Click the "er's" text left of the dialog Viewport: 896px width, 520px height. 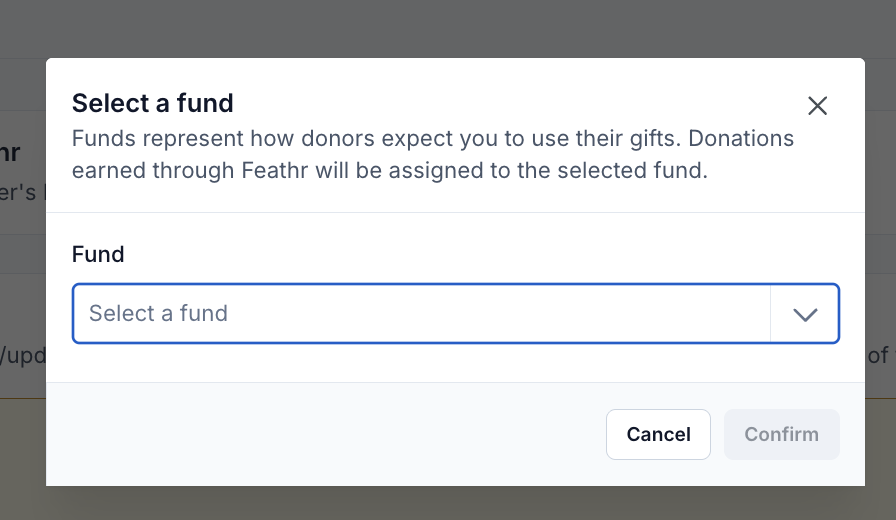[22, 192]
